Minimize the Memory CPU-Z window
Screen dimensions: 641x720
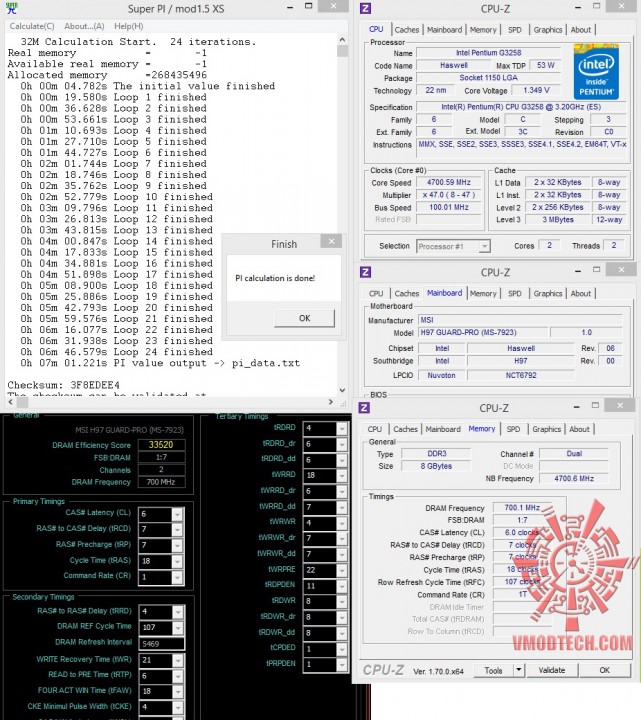(x=577, y=407)
